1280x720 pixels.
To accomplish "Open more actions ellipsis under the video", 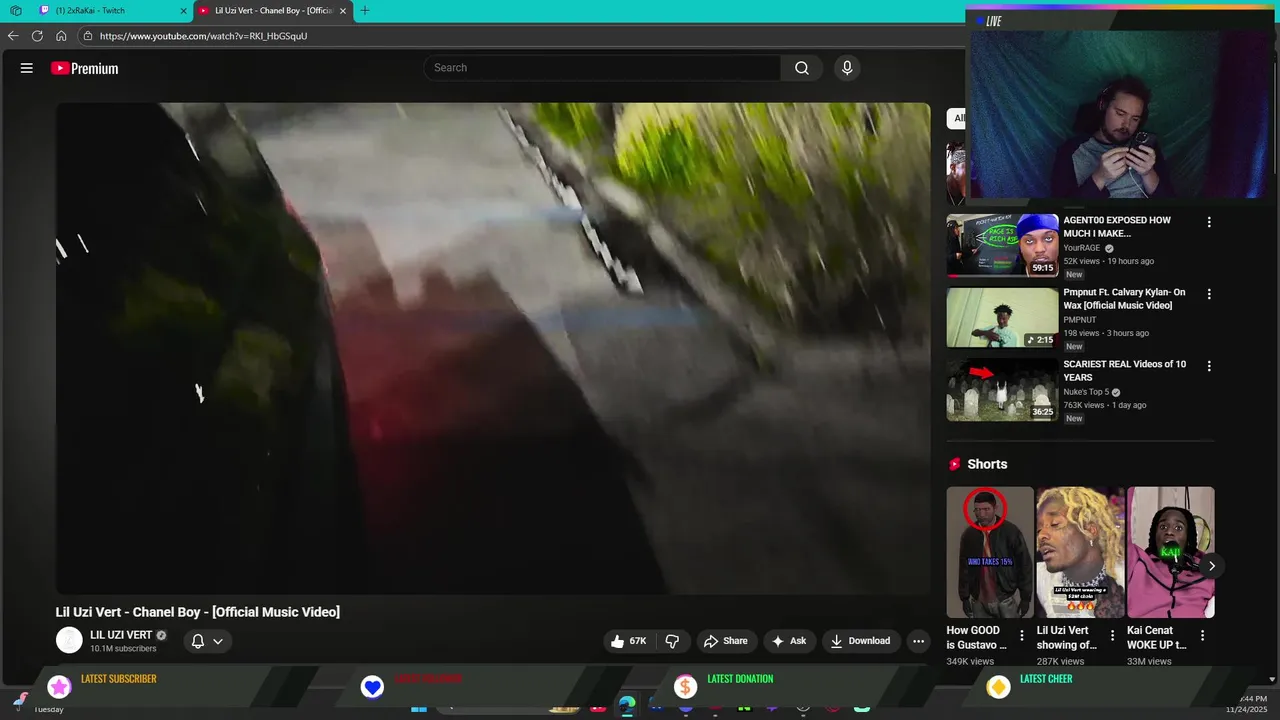I will (918, 641).
